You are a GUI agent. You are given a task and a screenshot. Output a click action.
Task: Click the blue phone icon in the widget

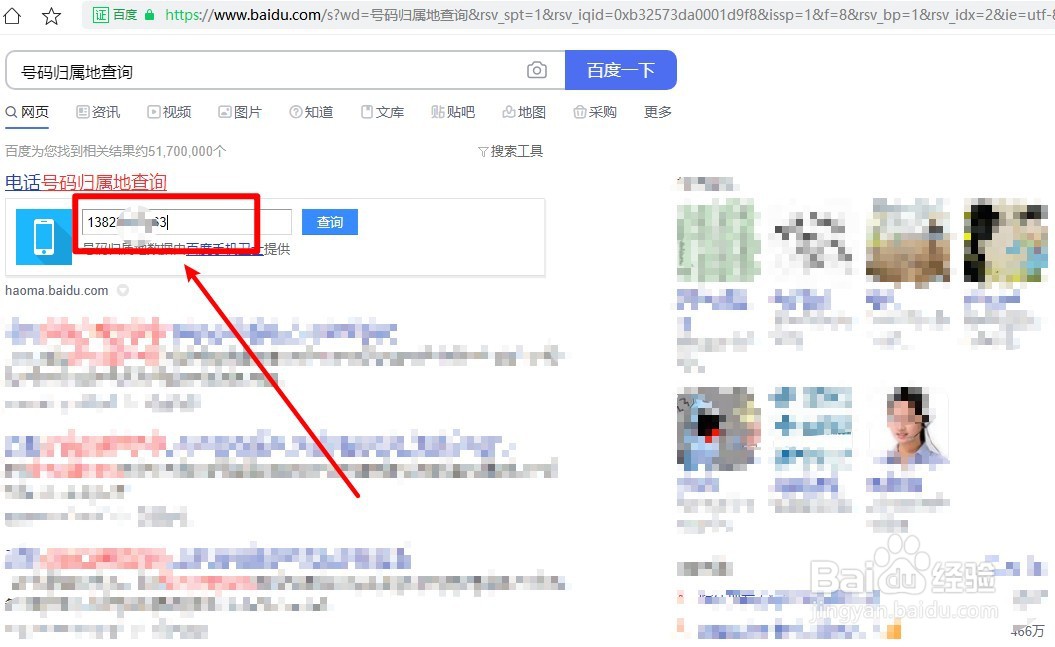[44, 237]
